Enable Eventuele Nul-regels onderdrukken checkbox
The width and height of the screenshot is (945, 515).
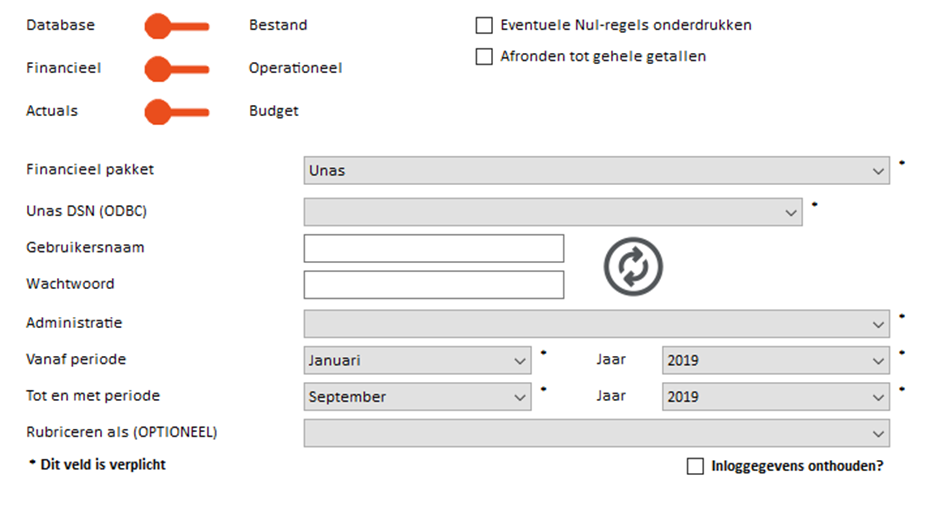[484, 25]
